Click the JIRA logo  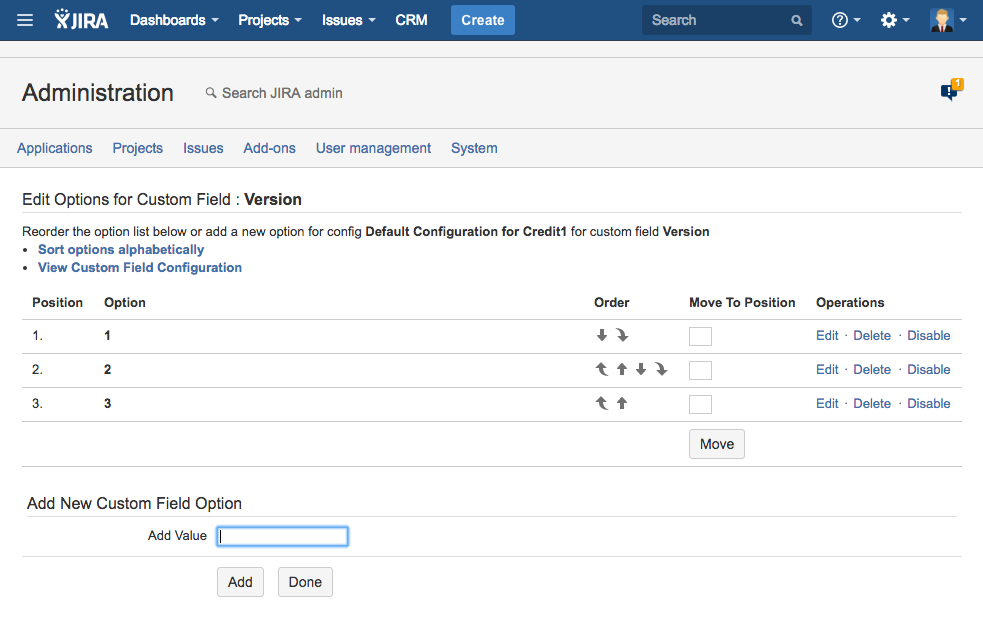click(x=82, y=20)
